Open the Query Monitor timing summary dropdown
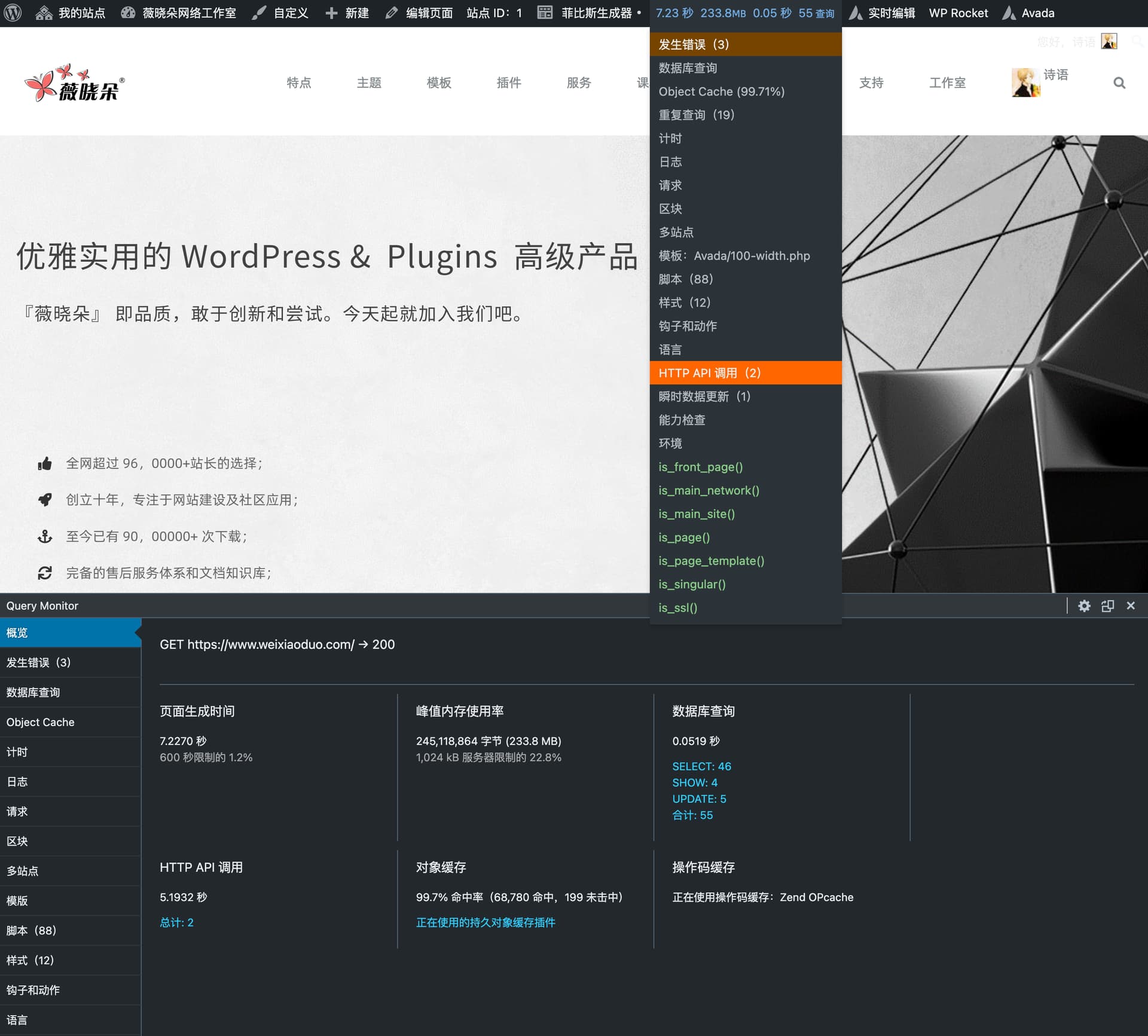 click(x=744, y=13)
